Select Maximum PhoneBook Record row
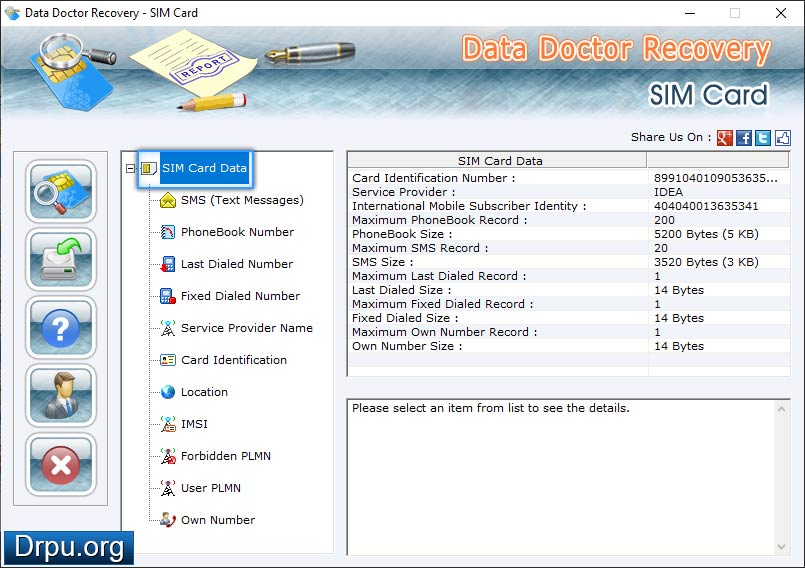This screenshot has width=805, height=568. 569,220
